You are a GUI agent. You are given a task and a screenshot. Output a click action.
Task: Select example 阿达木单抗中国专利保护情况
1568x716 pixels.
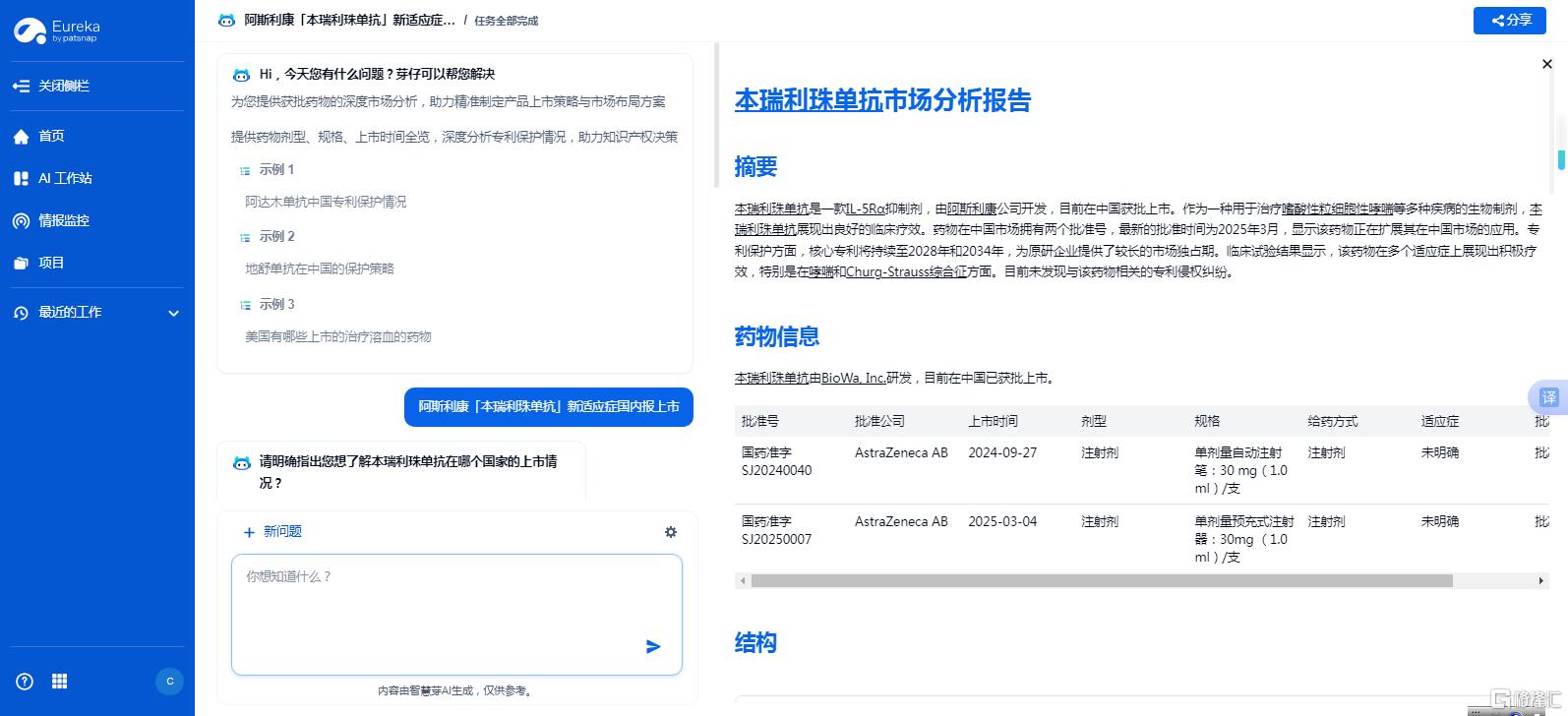coord(326,202)
